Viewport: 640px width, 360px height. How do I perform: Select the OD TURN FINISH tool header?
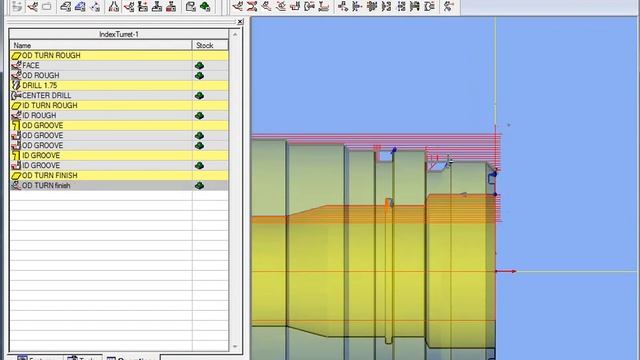coord(119,176)
